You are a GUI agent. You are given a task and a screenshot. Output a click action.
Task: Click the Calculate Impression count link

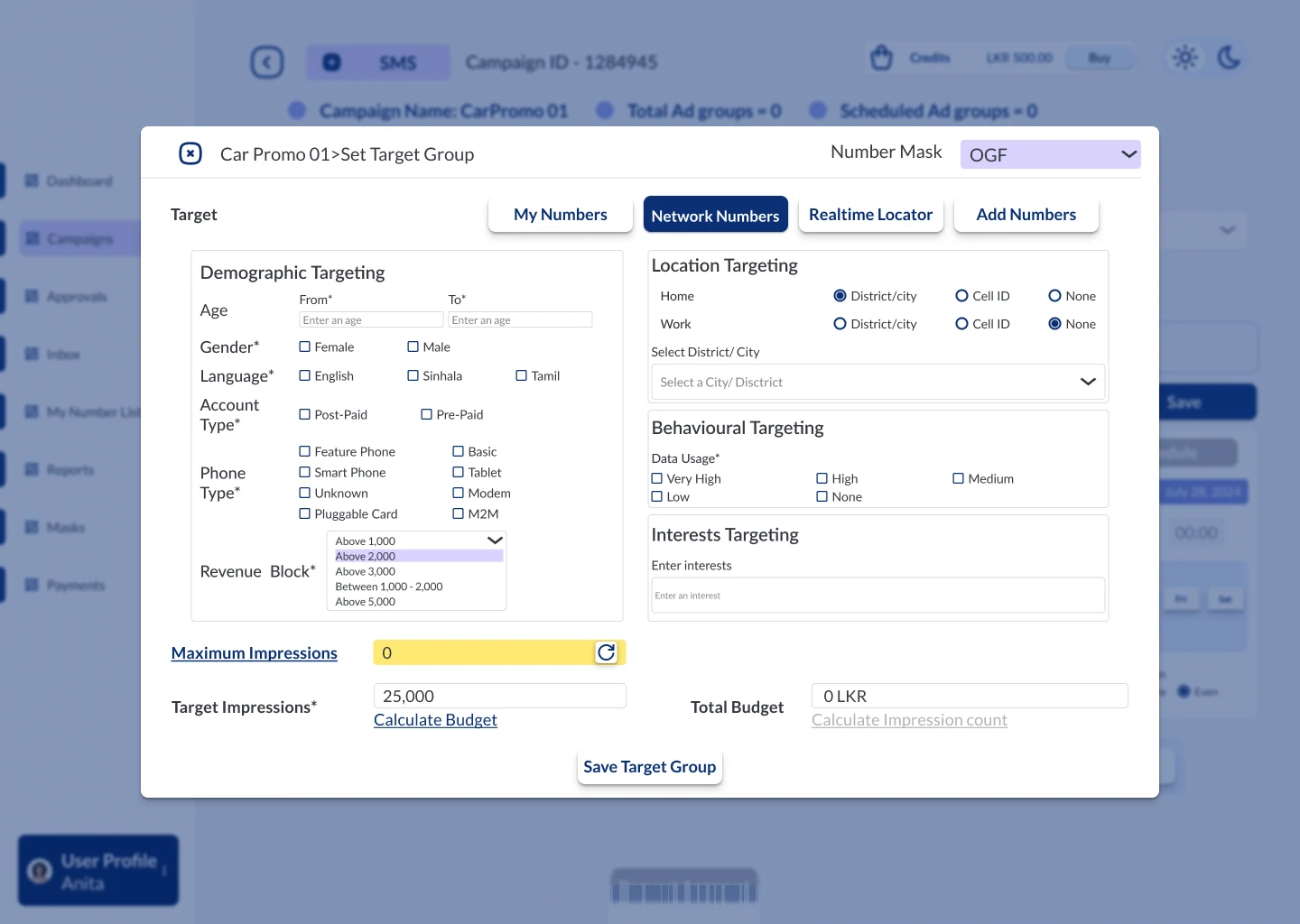point(910,720)
